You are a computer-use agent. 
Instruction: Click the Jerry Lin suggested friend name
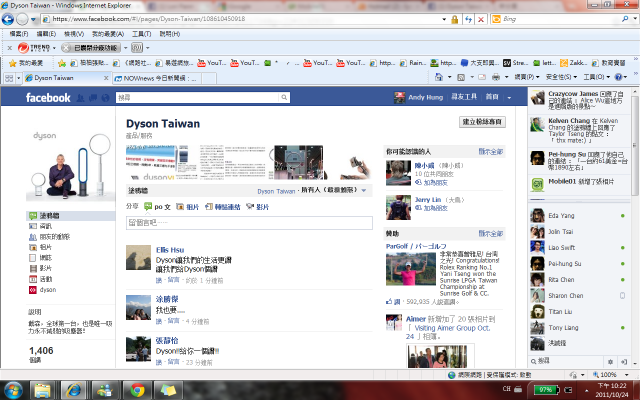click(x=428, y=200)
